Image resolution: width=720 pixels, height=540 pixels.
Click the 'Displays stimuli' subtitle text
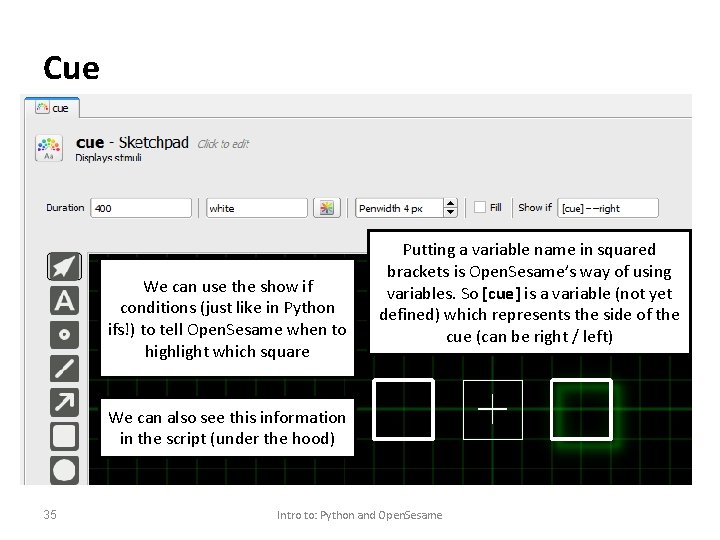(108, 158)
